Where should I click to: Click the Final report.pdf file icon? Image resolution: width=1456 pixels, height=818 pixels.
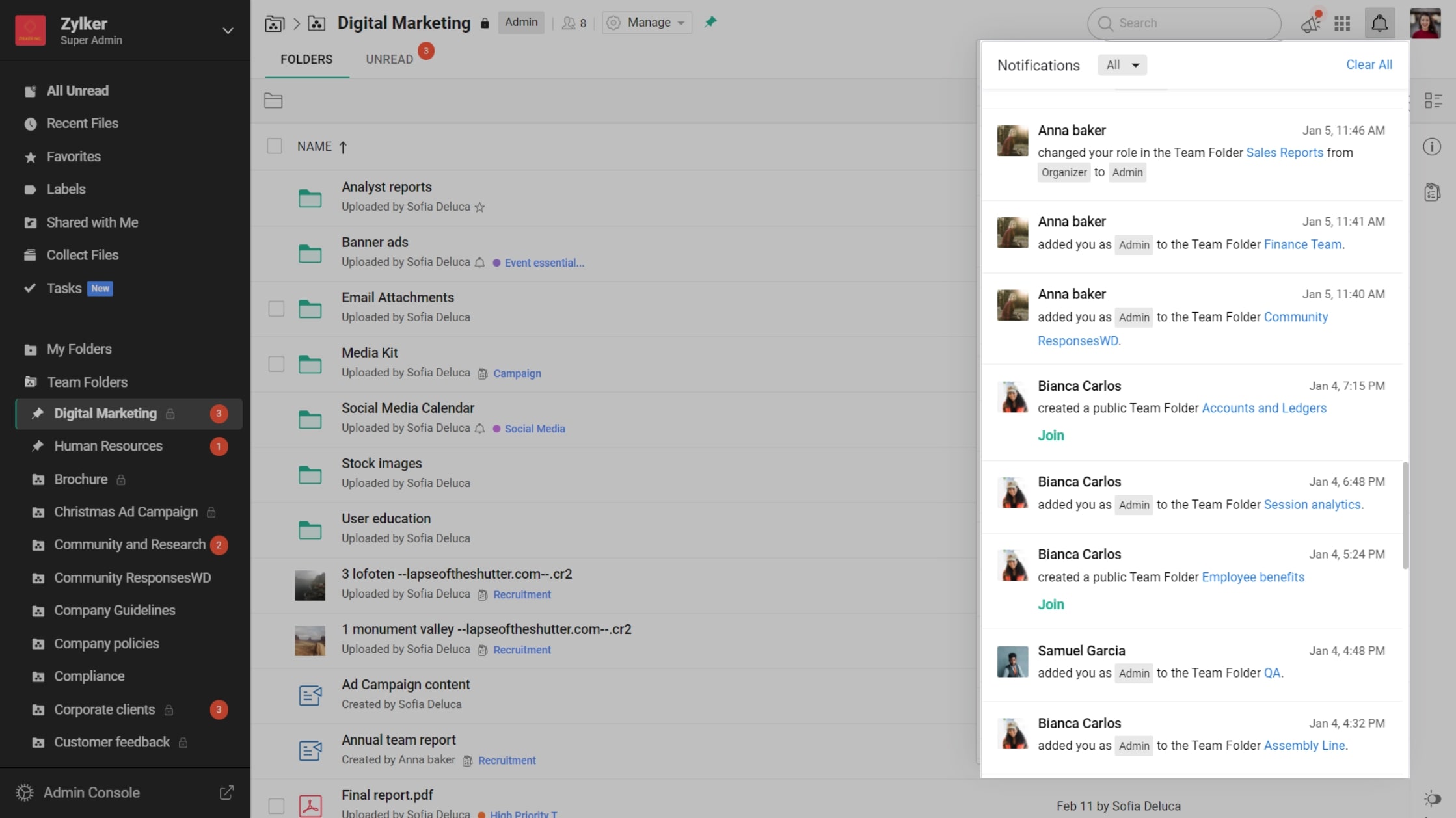pyautogui.click(x=310, y=806)
